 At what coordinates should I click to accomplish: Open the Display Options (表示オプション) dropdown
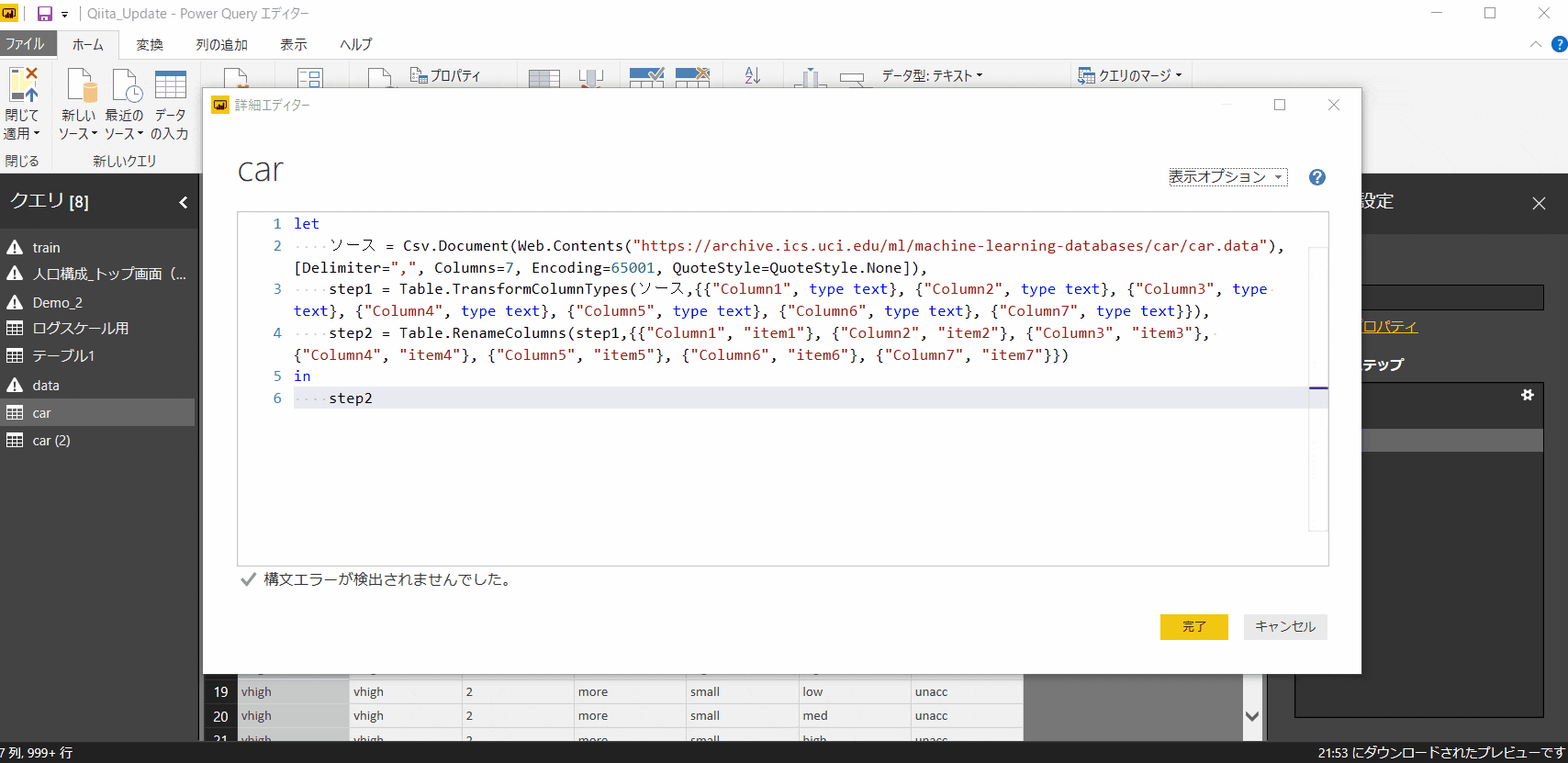pos(1227,177)
